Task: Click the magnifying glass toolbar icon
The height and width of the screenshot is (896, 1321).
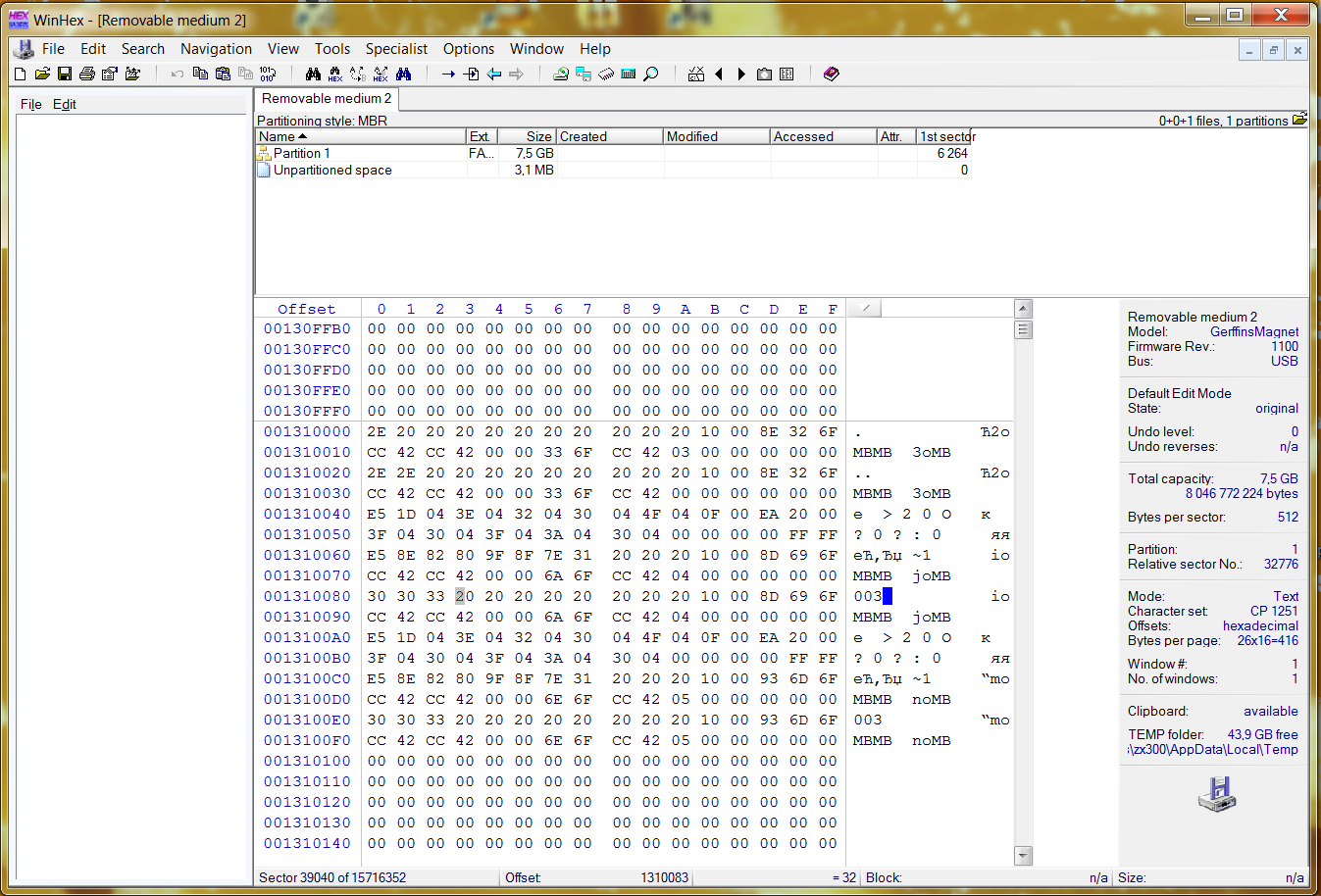Action: pyautogui.click(x=651, y=74)
